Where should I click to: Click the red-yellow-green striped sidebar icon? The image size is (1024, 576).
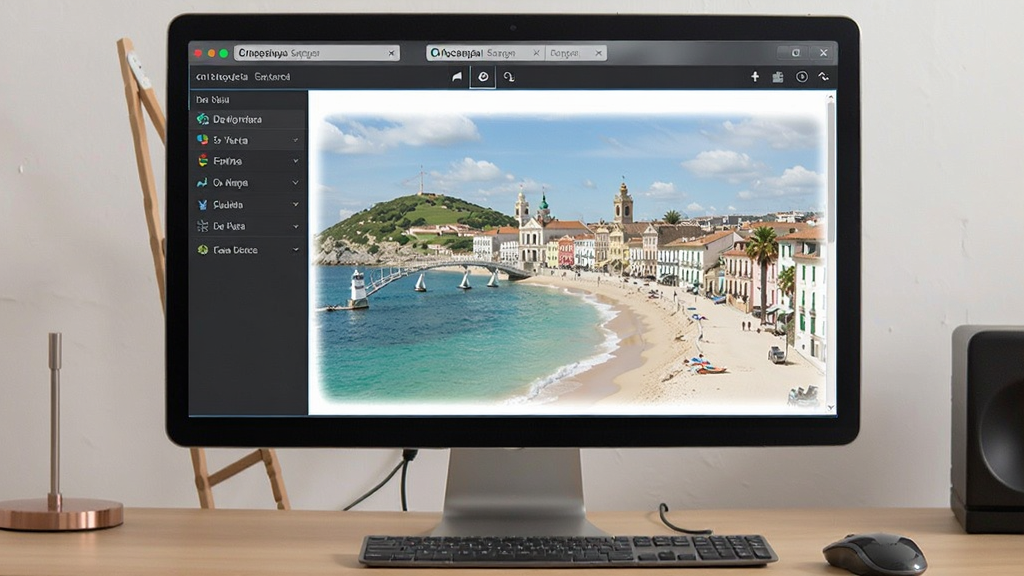(203, 161)
